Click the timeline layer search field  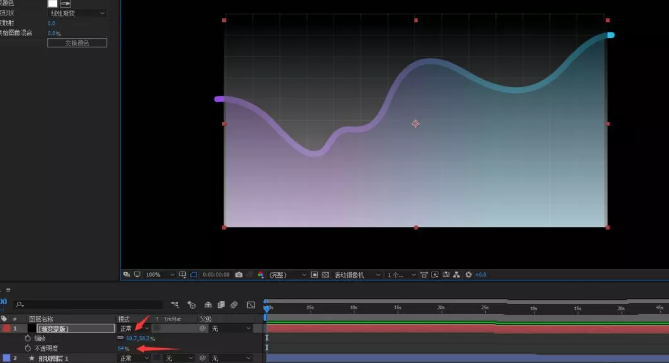click(x=89, y=305)
